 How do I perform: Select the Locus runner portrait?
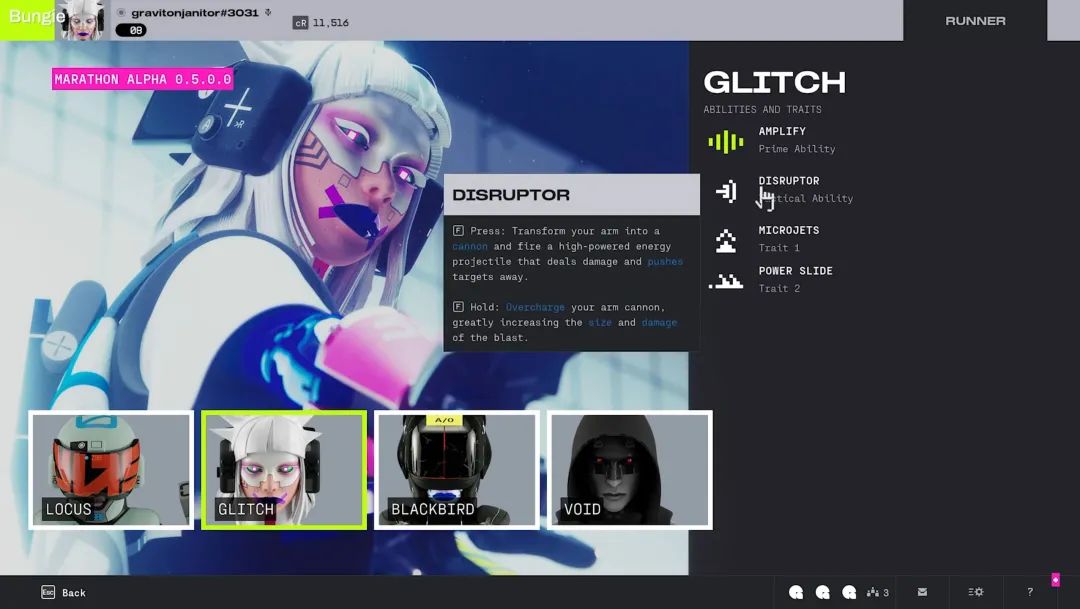click(x=111, y=469)
